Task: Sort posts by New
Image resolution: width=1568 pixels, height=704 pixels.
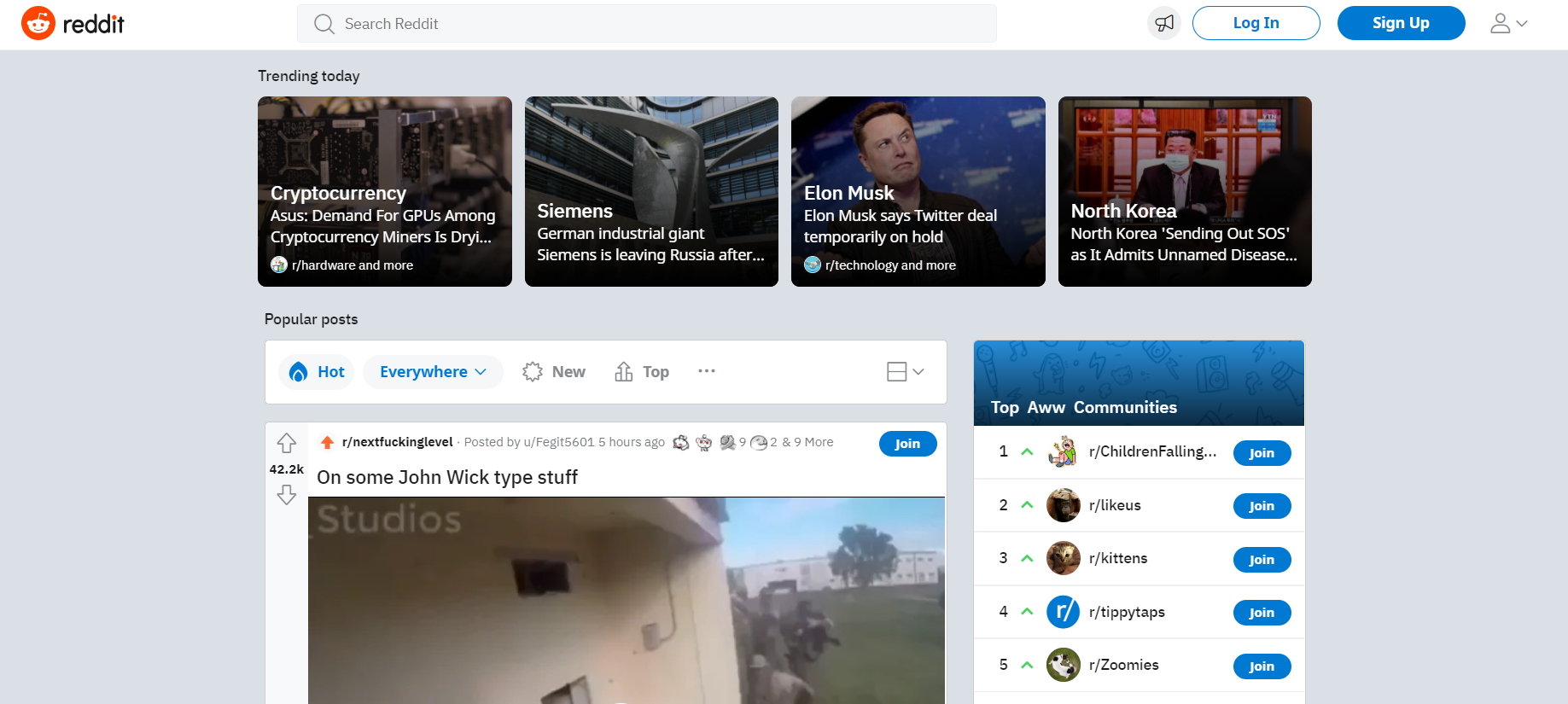Action: tap(554, 372)
